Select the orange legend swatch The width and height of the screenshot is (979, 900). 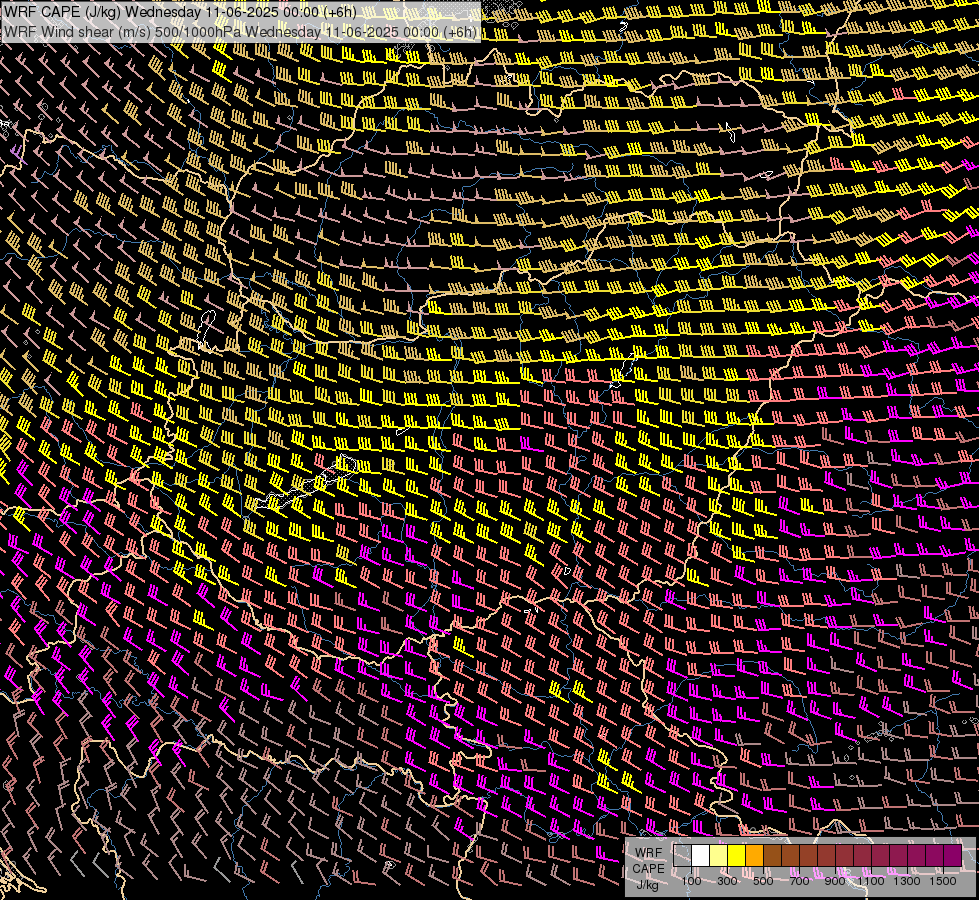(x=754, y=855)
